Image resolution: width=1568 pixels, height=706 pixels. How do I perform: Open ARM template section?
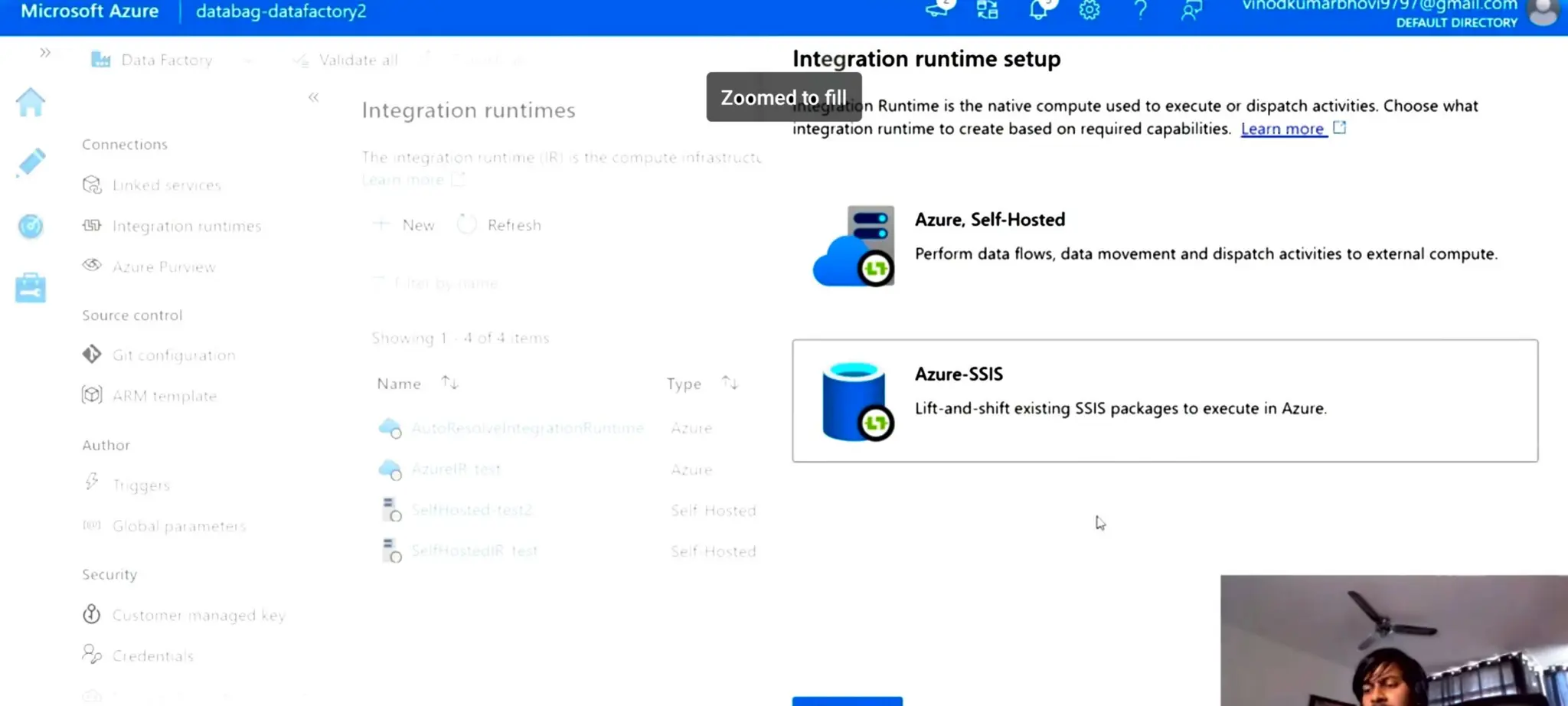[x=165, y=396]
